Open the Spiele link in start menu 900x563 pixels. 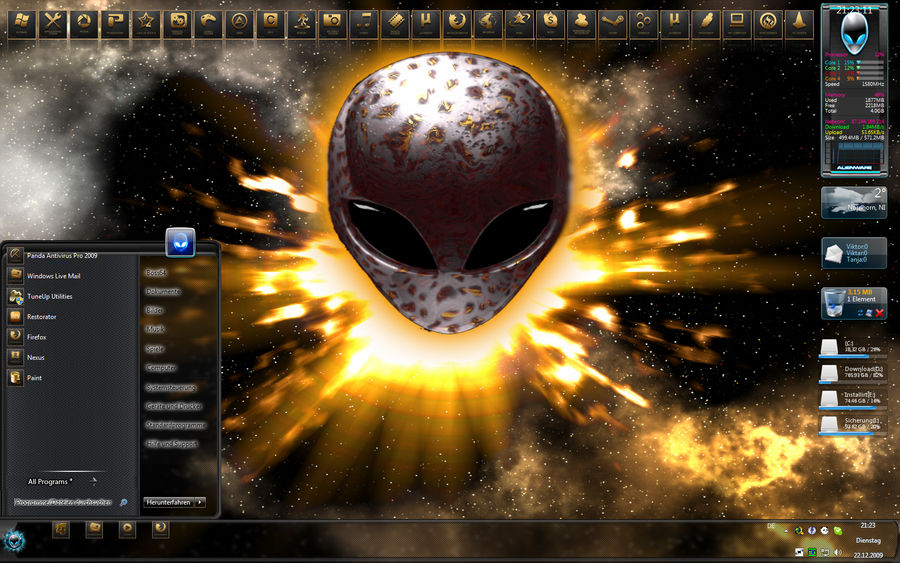click(154, 348)
